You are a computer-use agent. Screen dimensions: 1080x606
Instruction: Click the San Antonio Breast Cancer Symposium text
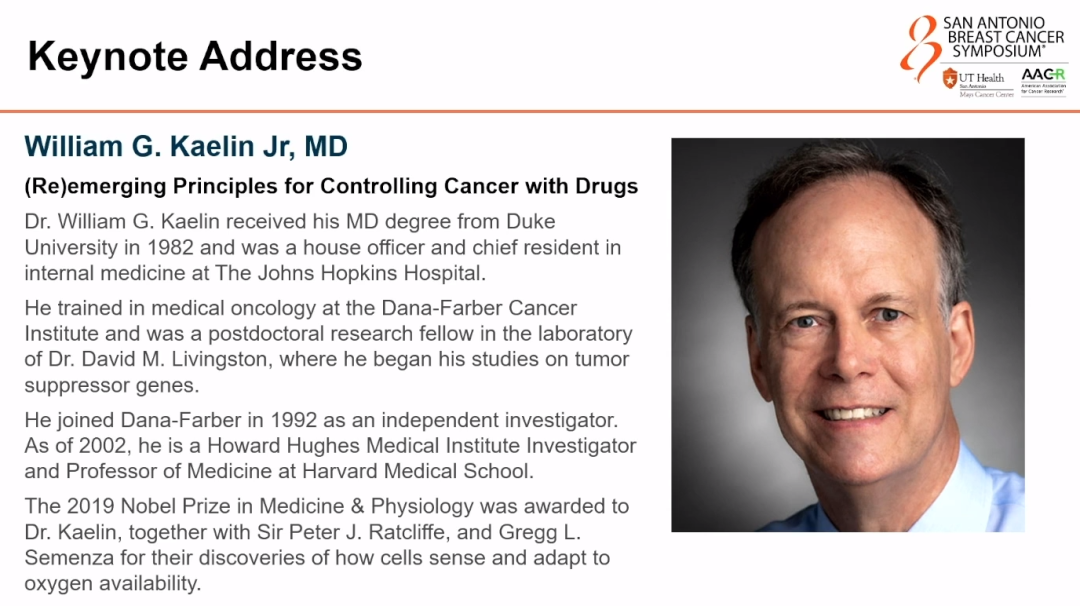1003,37
